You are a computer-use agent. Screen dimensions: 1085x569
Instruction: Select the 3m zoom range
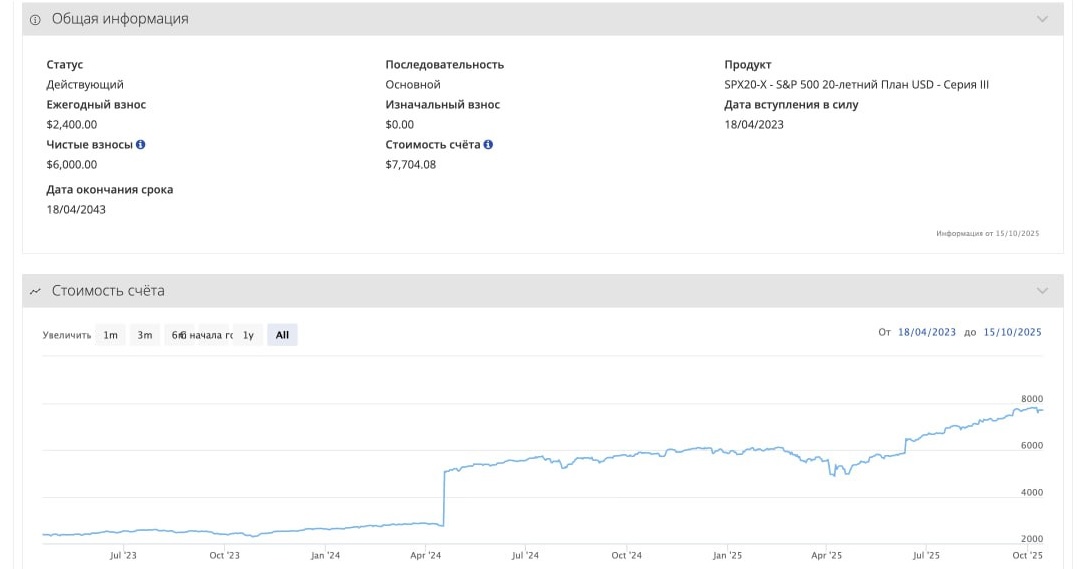[145, 335]
